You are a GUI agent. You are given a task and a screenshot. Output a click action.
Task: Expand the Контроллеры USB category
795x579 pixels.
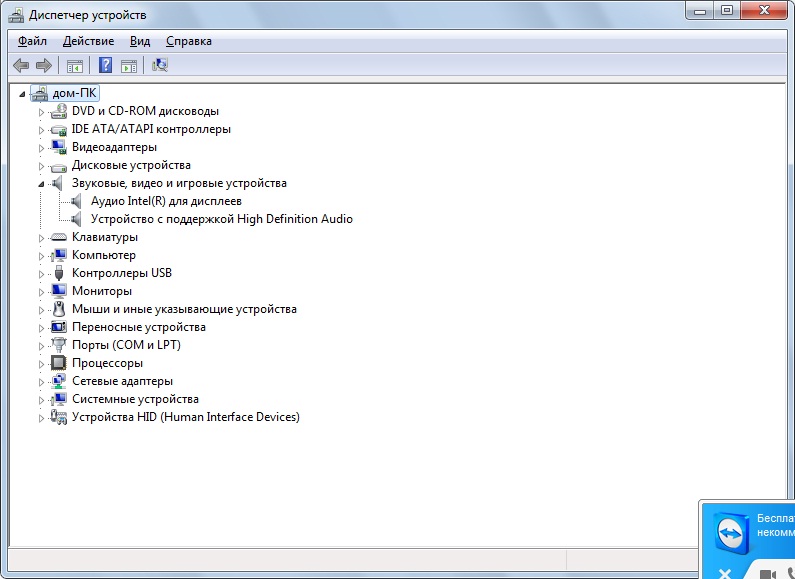click(41, 274)
